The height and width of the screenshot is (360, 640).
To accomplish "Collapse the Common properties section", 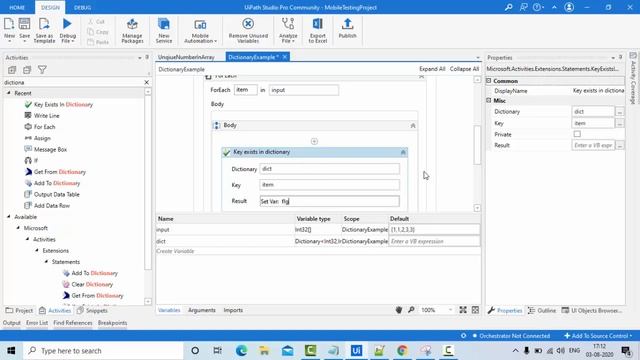I will click(x=489, y=81).
